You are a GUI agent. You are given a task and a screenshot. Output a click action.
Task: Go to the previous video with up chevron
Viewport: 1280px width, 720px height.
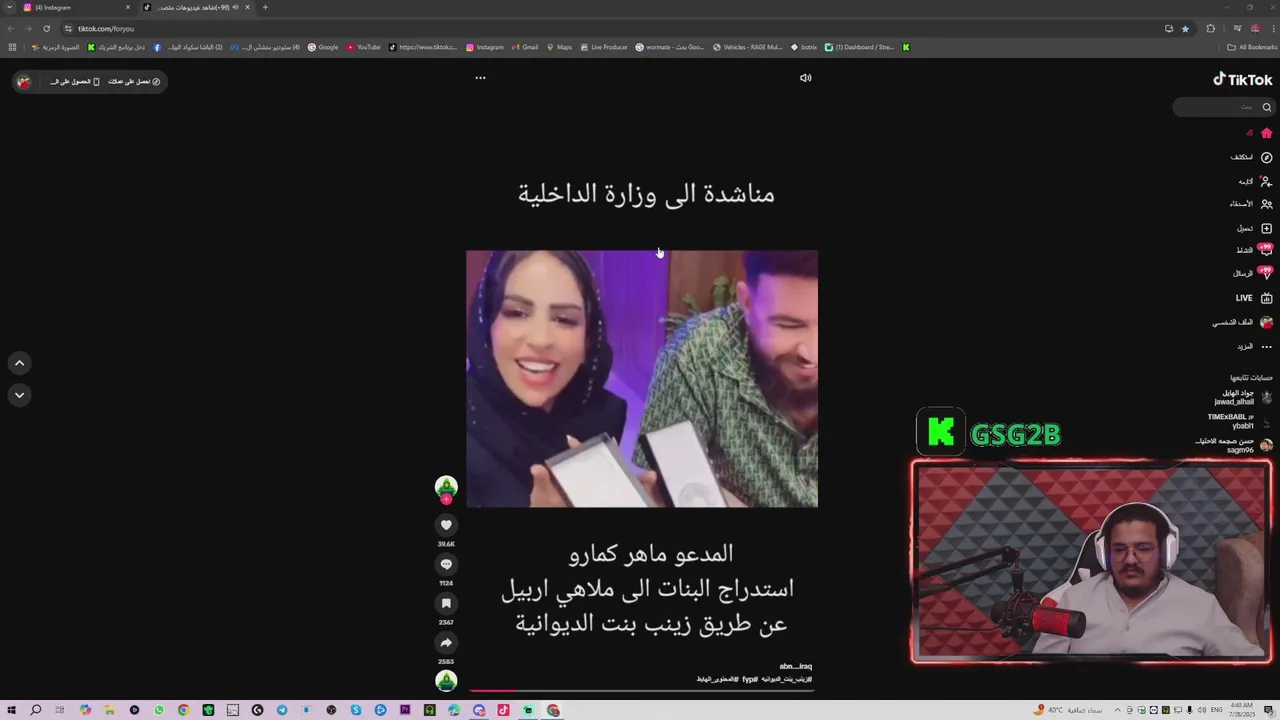click(x=19, y=363)
